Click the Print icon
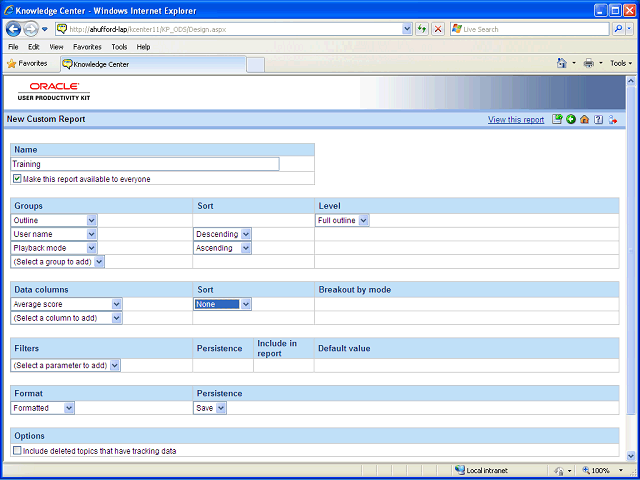This screenshot has width=640, height=480. (x=589, y=63)
